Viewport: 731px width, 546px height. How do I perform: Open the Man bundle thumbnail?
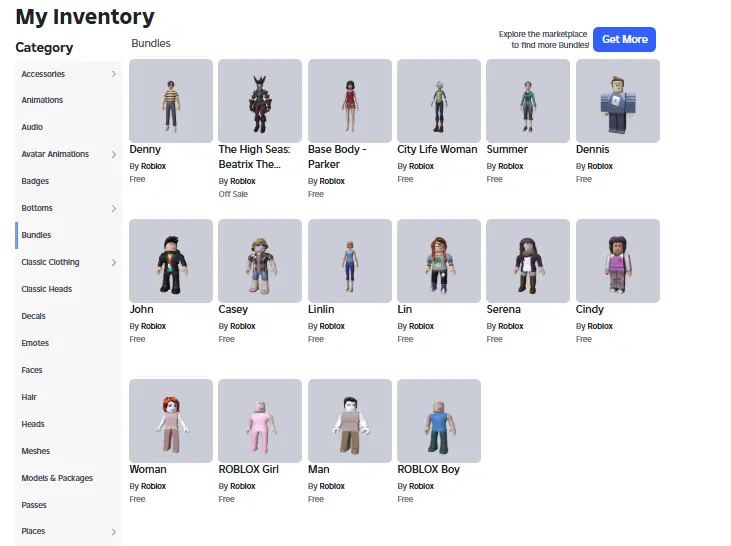click(x=350, y=421)
